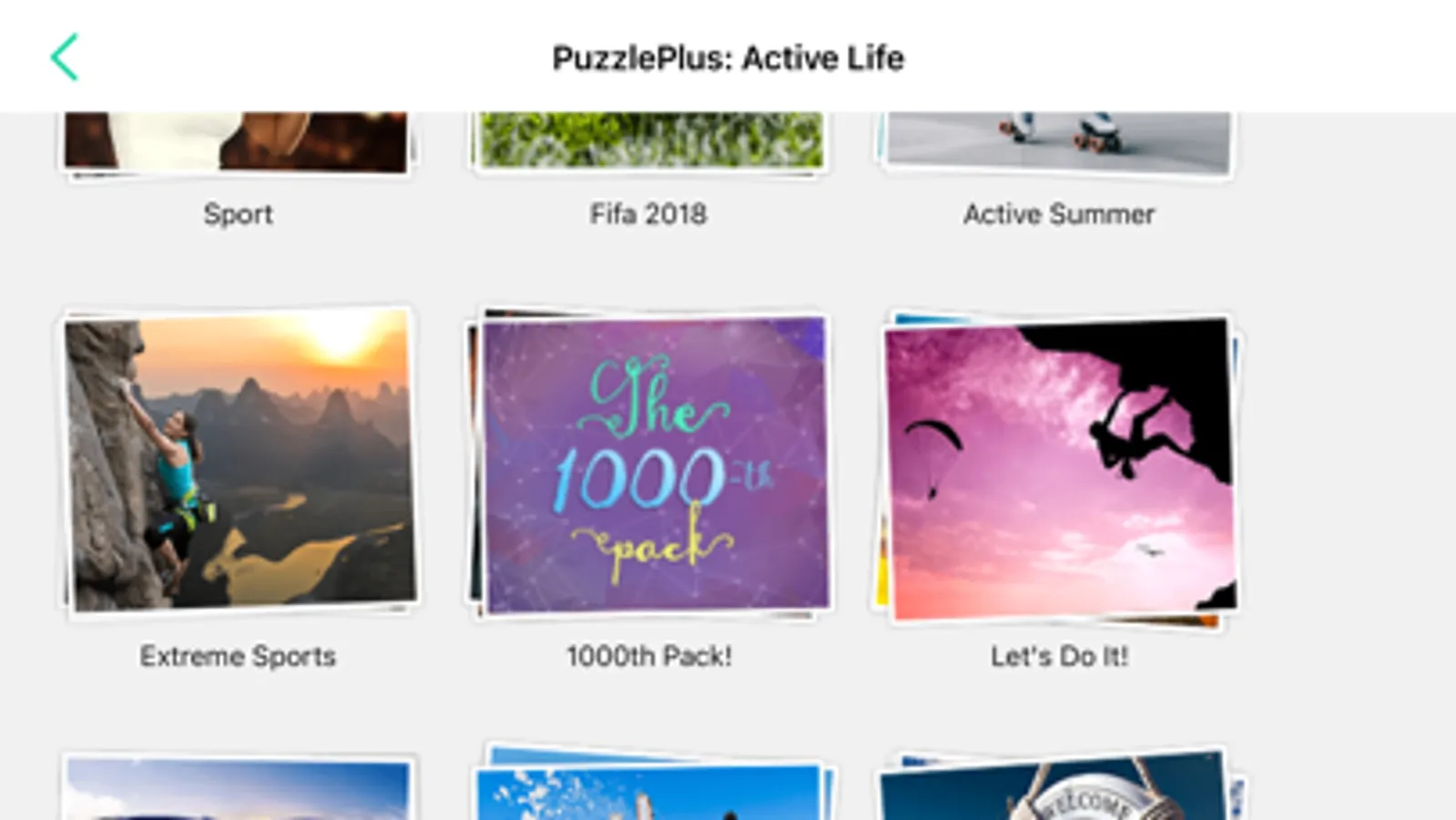This screenshot has height=820, width=1456.
Task: Open the Extreme Sports puzzle pack thumbnail
Action: pos(239,461)
